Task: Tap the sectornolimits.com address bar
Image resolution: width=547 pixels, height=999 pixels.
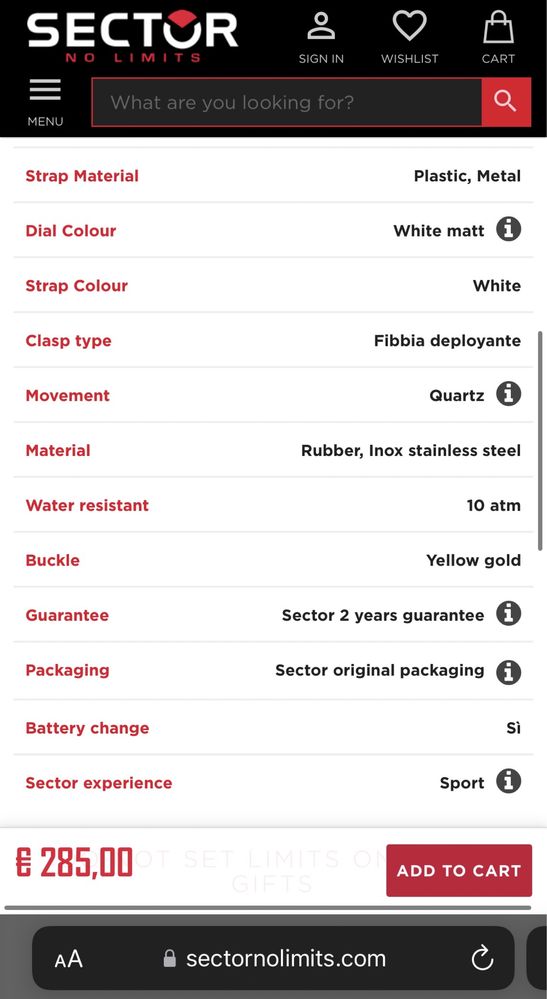Action: (x=273, y=958)
